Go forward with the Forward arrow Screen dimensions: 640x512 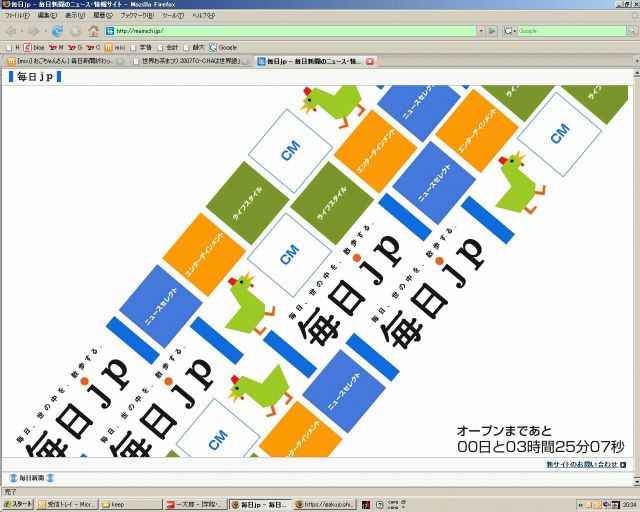click(34, 31)
